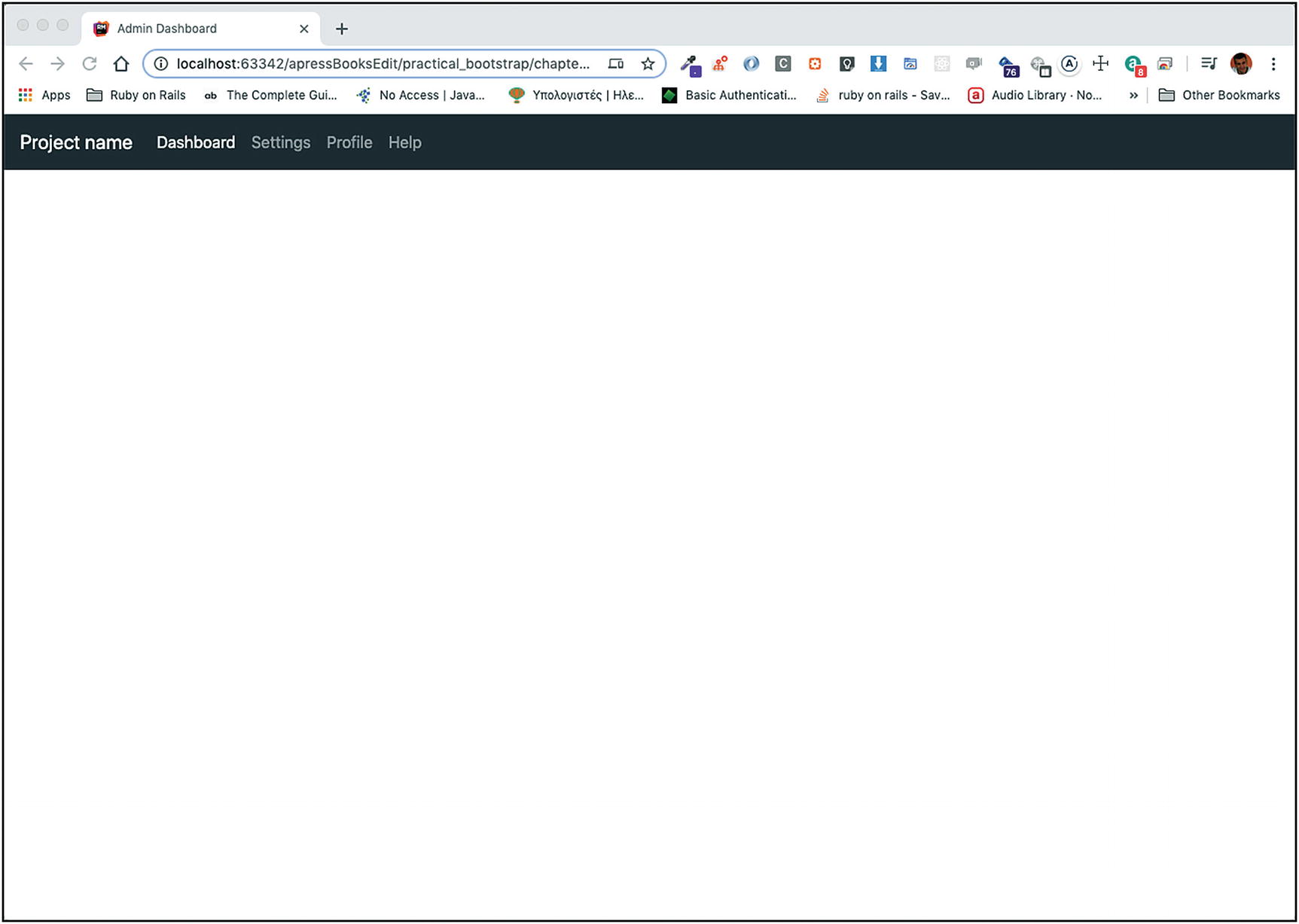Reload the Admin Dashboard page
1299x924 pixels.
(90, 64)
